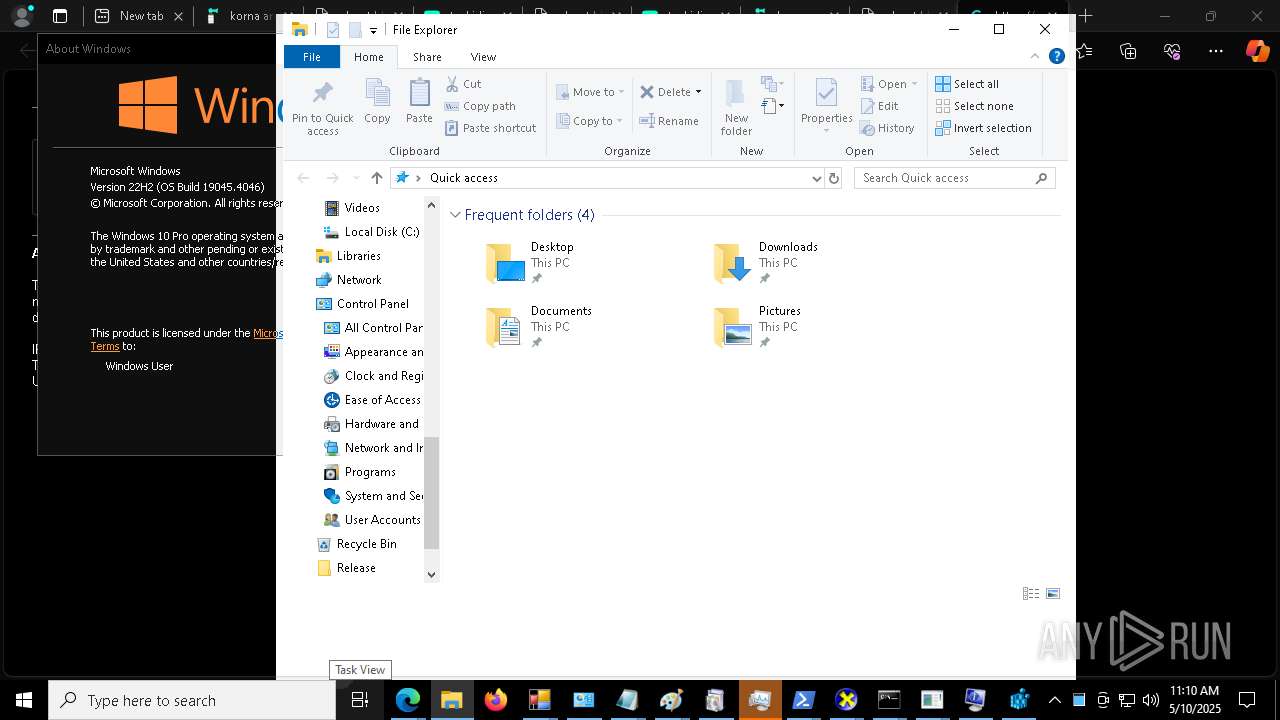1280x720 pixels.
Task: Click the Task View taskbar button
Action: point(360,700)
